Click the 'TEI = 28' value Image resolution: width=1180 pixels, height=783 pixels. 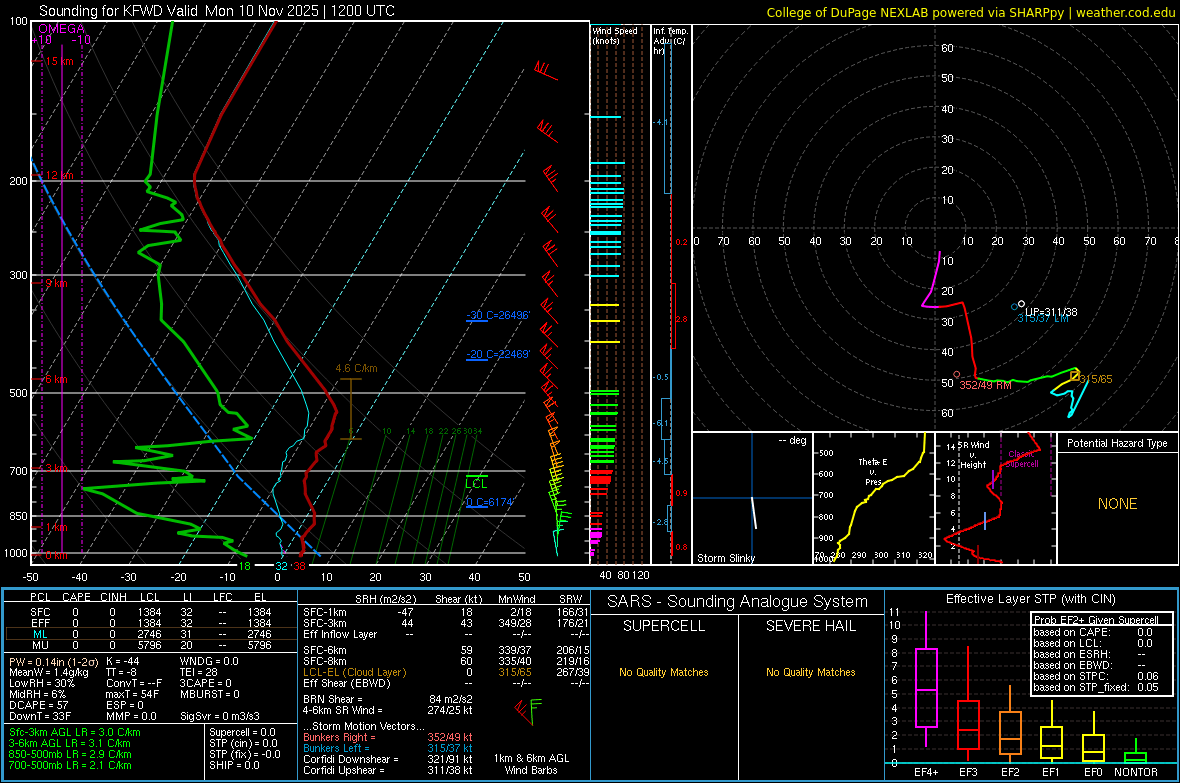pyautogui.click(x=199, y=672)
